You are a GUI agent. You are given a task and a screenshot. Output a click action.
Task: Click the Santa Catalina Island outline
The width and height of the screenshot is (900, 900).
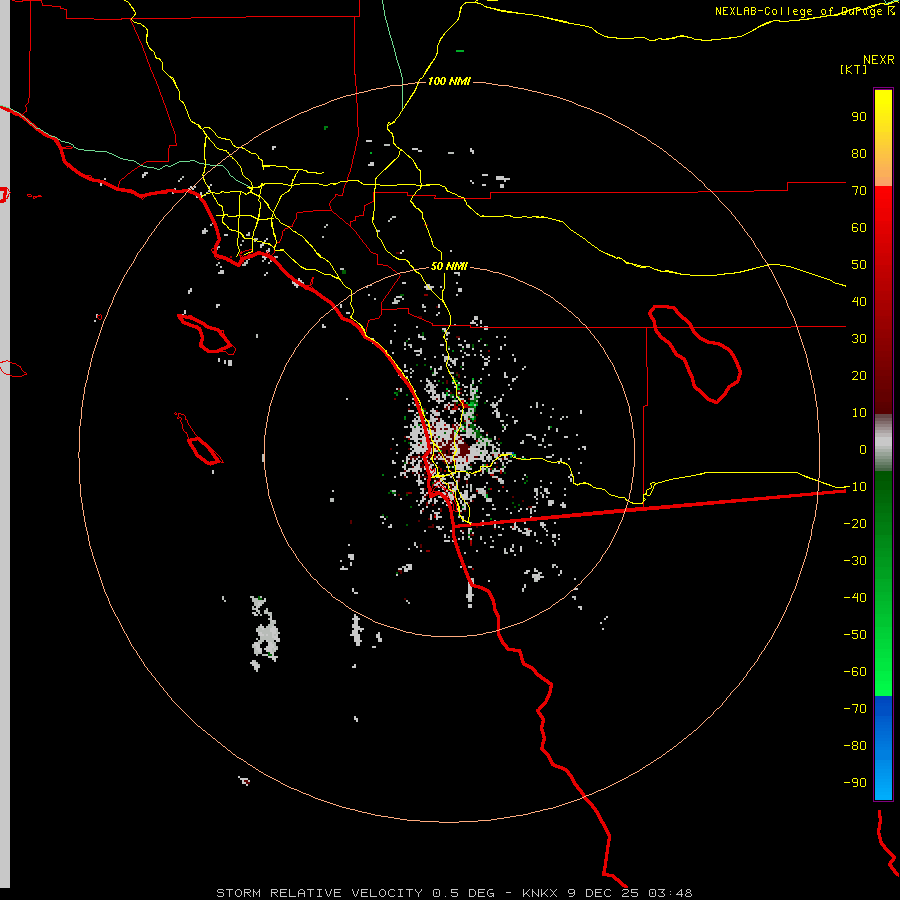tap(207, 334)
